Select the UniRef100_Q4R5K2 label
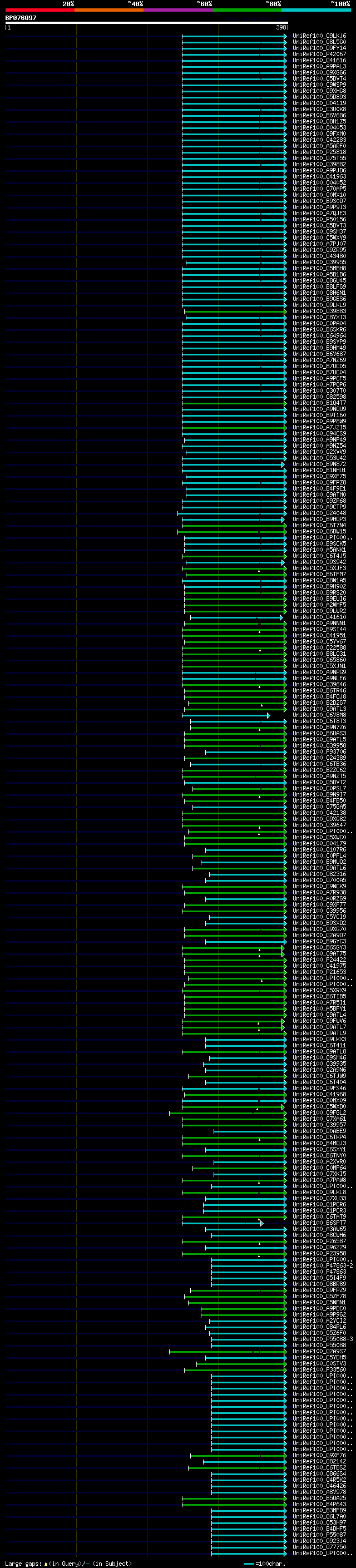The width and height of the screenshot is (356, 1568). 319,1479
